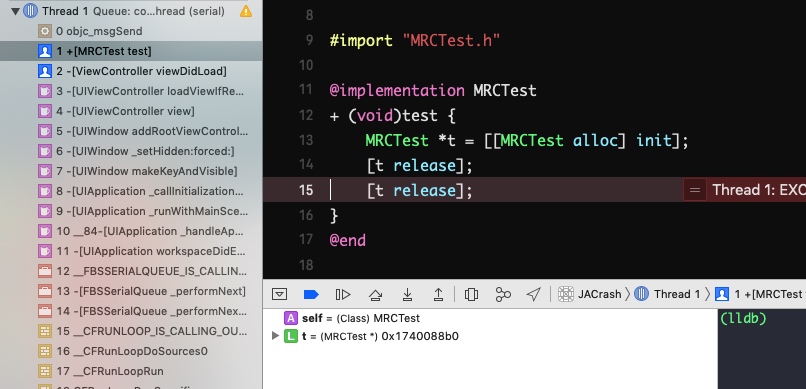Click the Step Into debug button
This screenshot has height=389, width=806.
tap(407, 294)
